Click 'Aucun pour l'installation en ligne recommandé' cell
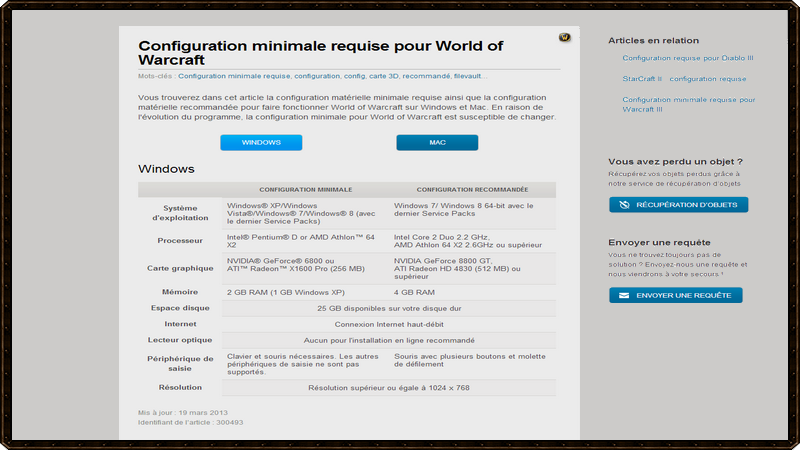This screenshot has height=450, width=800. pyautogui.click(x=389, y=340)
